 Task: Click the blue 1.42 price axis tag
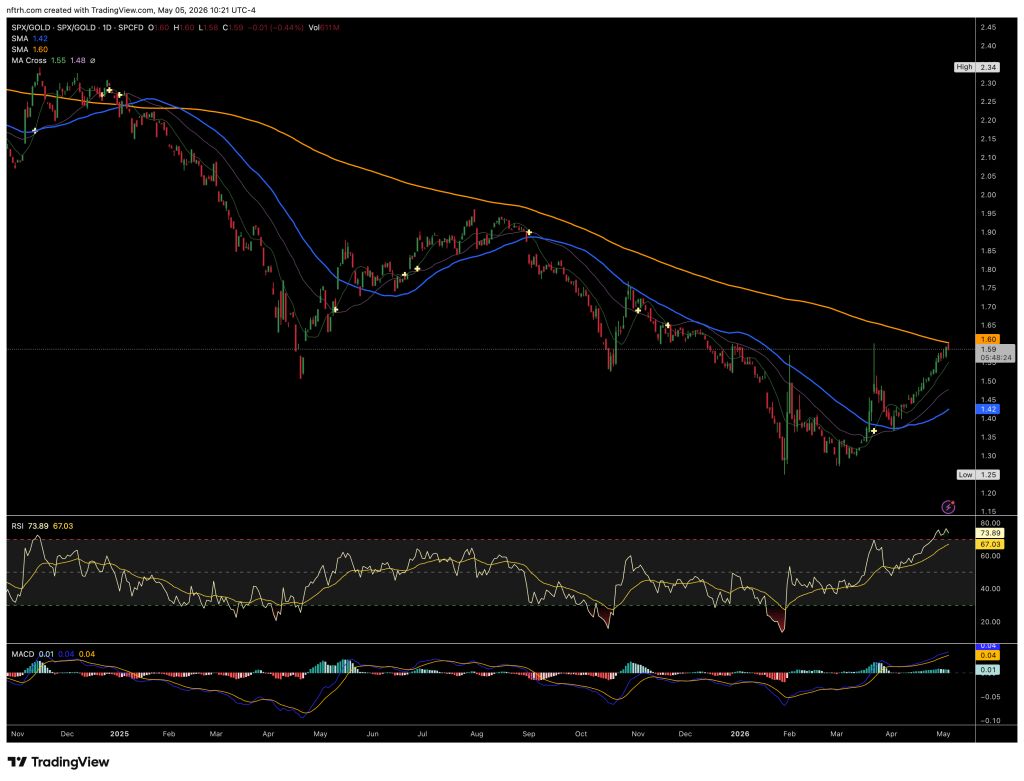tap(988, 409)
